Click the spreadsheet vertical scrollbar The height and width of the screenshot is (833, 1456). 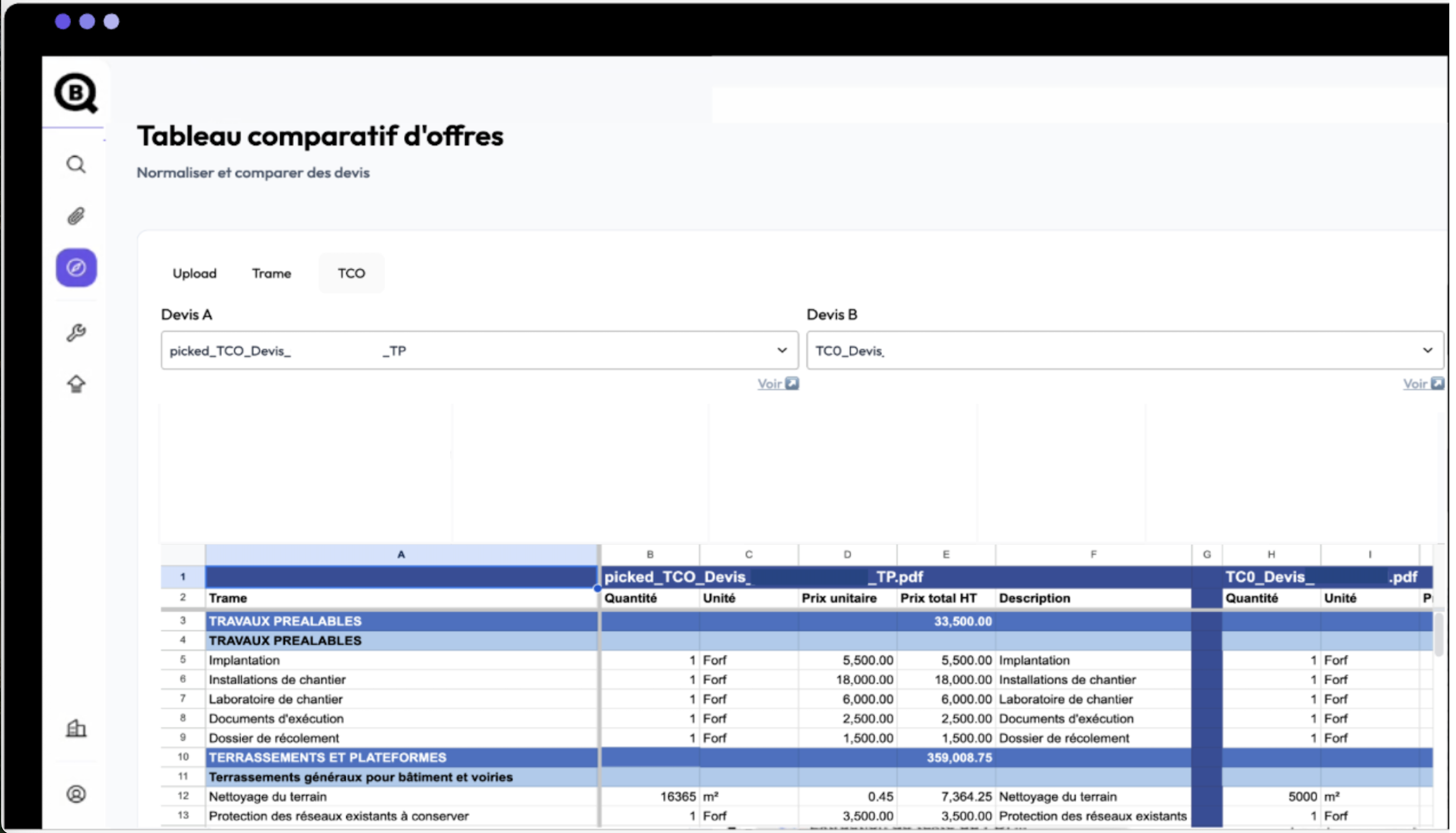pos(1438,635)
